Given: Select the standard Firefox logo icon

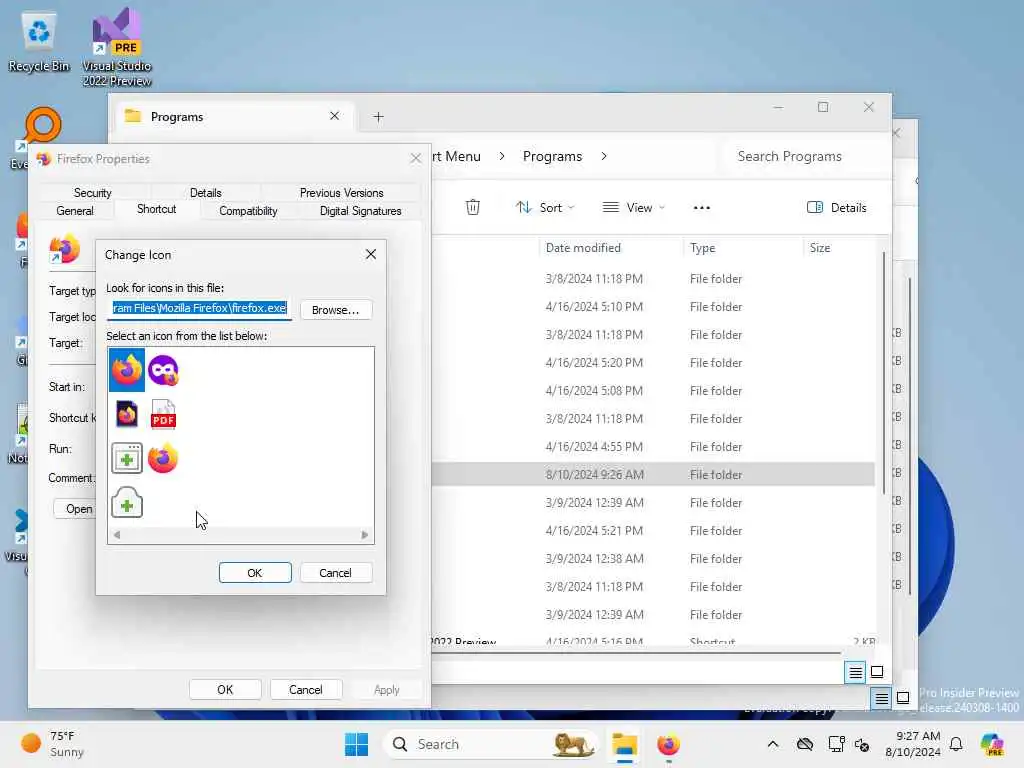Looking at the screenshot, I should pos(127,370).
